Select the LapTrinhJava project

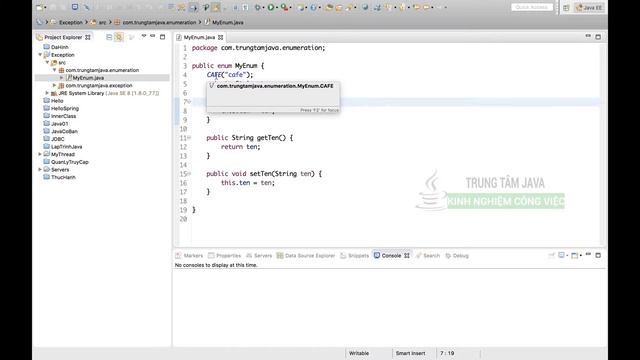[x=67, y=147]
